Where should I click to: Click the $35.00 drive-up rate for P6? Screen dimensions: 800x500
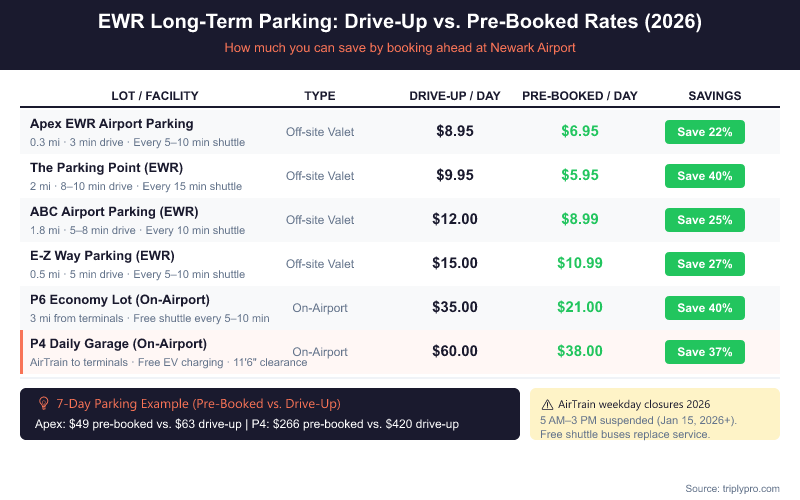[455, 307]
